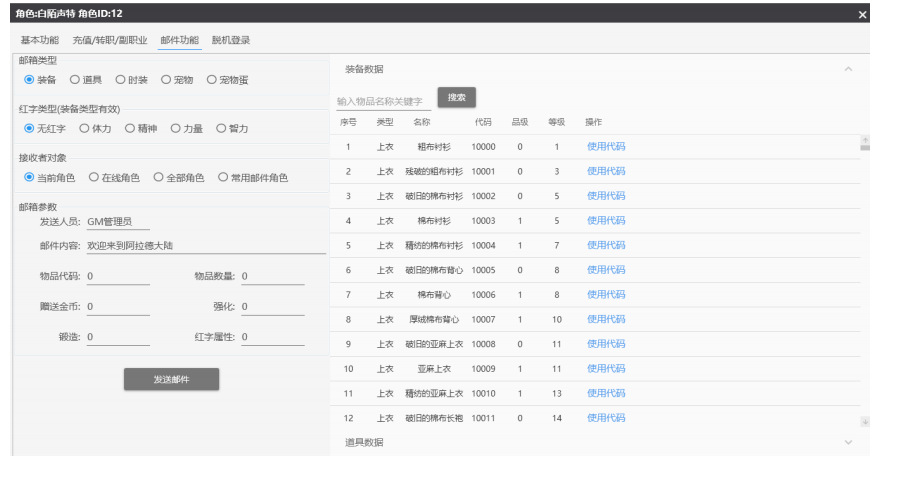Use code link for item 10002
The width and height of the screenshot is (903, 486).
[606, 196]
